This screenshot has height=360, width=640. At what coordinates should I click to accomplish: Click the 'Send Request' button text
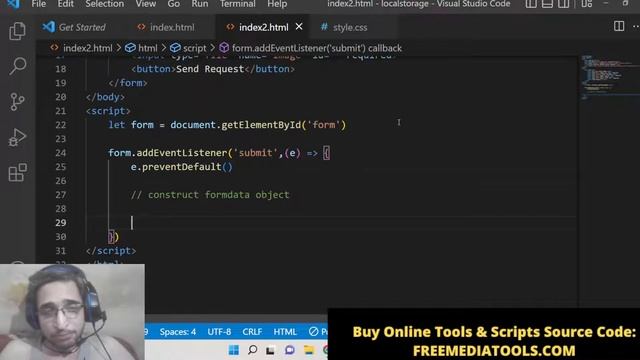[210, 69]
